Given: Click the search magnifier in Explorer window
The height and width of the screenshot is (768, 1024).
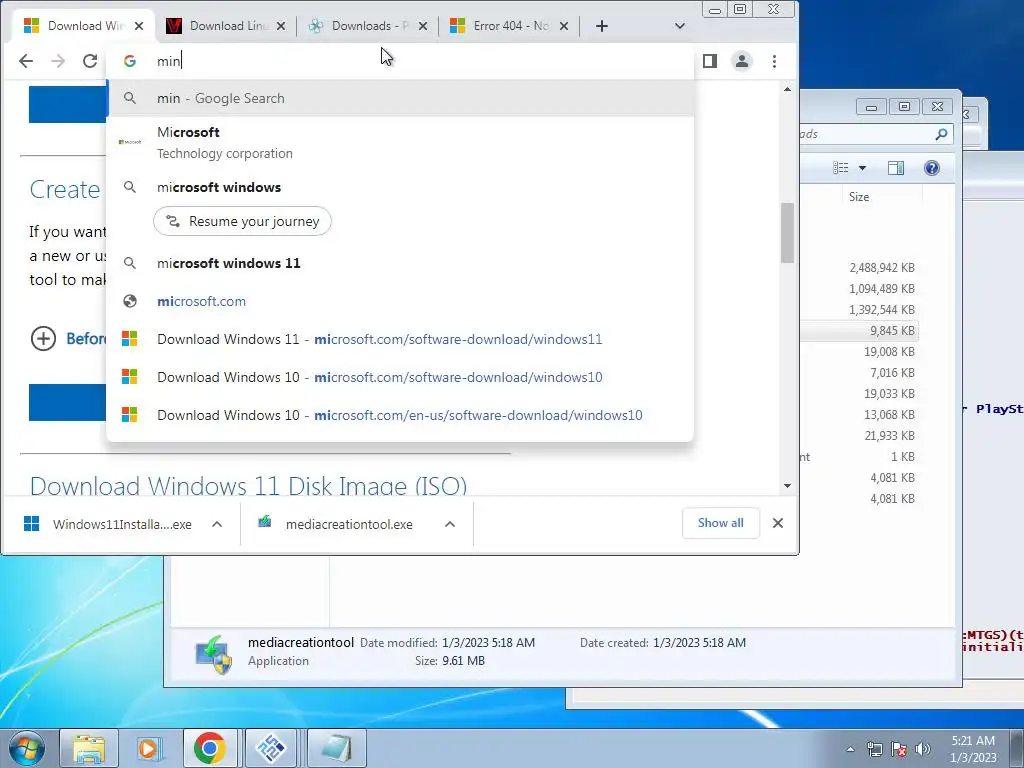Looking at the screenshot, I should pos(941,134).
